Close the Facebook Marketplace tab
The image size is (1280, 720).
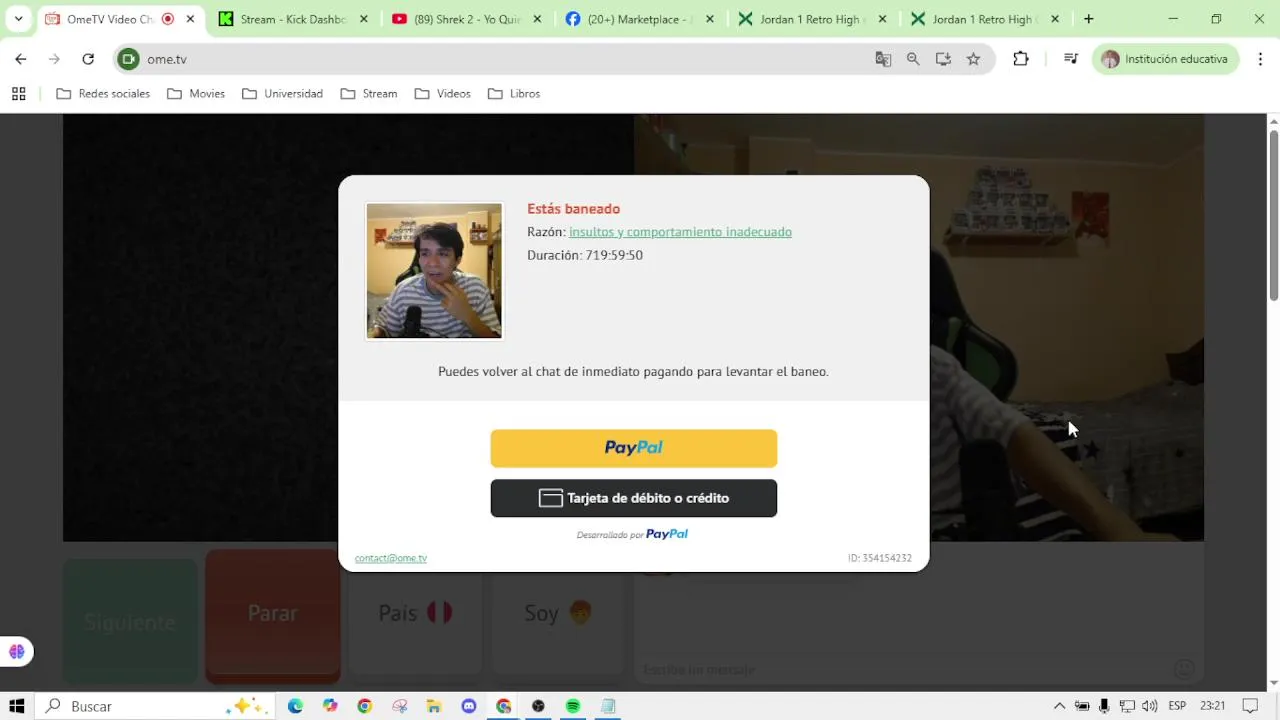(710, 19)
